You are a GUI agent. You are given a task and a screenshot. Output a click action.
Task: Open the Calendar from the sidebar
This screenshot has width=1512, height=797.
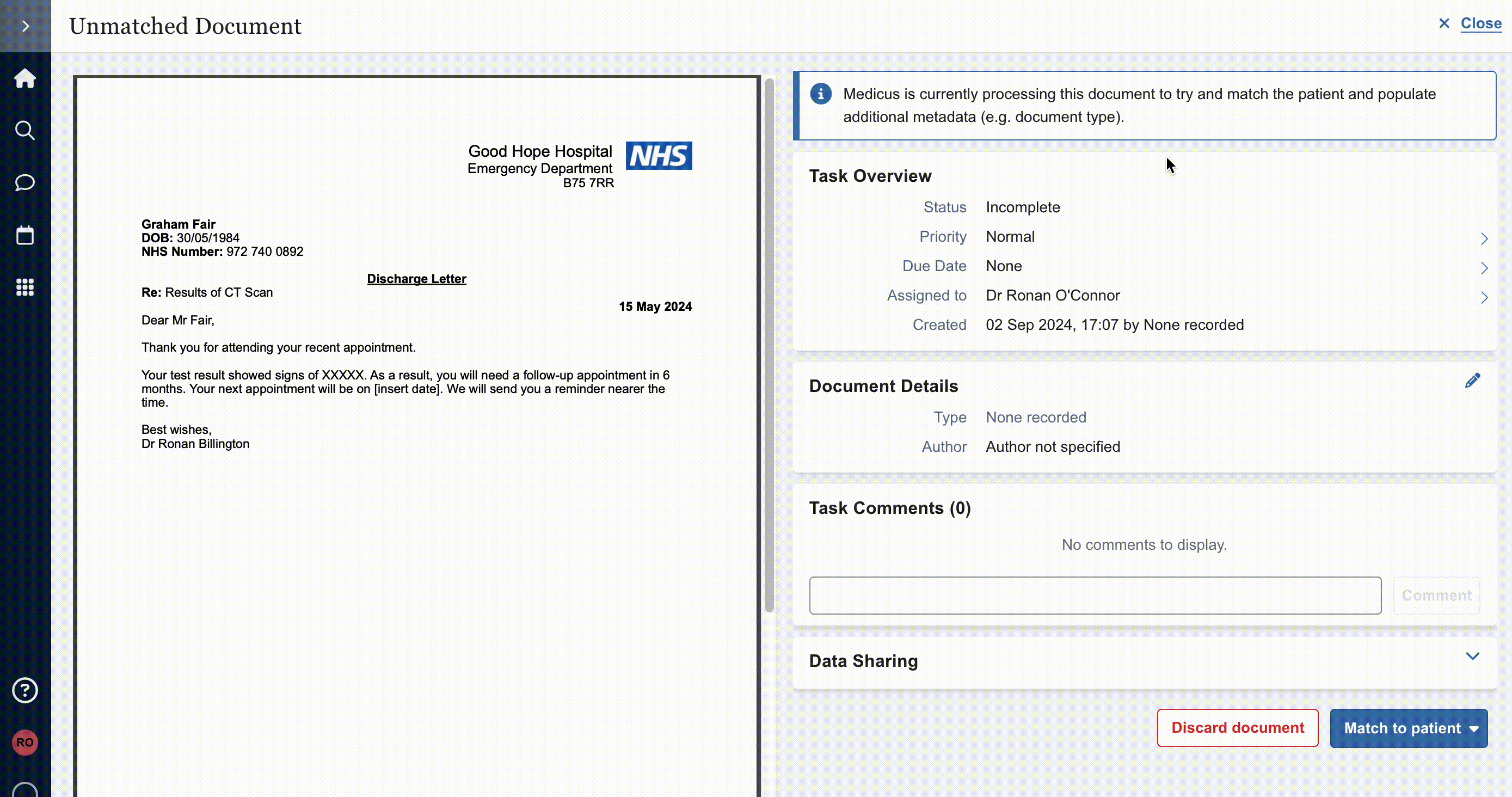(x=25, y=235)
